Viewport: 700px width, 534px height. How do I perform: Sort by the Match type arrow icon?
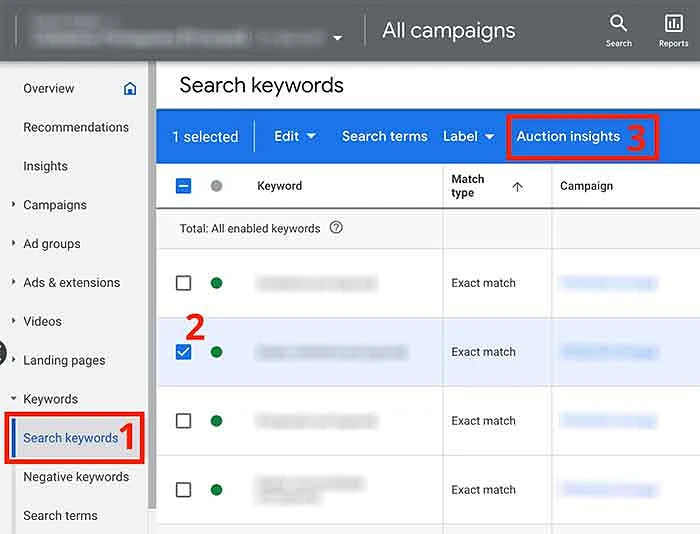pyautogui.click(x=517, y=186)
